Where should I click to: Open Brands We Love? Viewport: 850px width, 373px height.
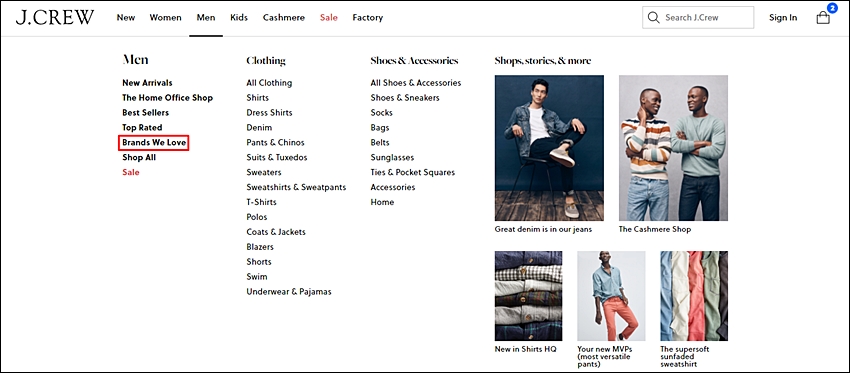click(154, 143)
